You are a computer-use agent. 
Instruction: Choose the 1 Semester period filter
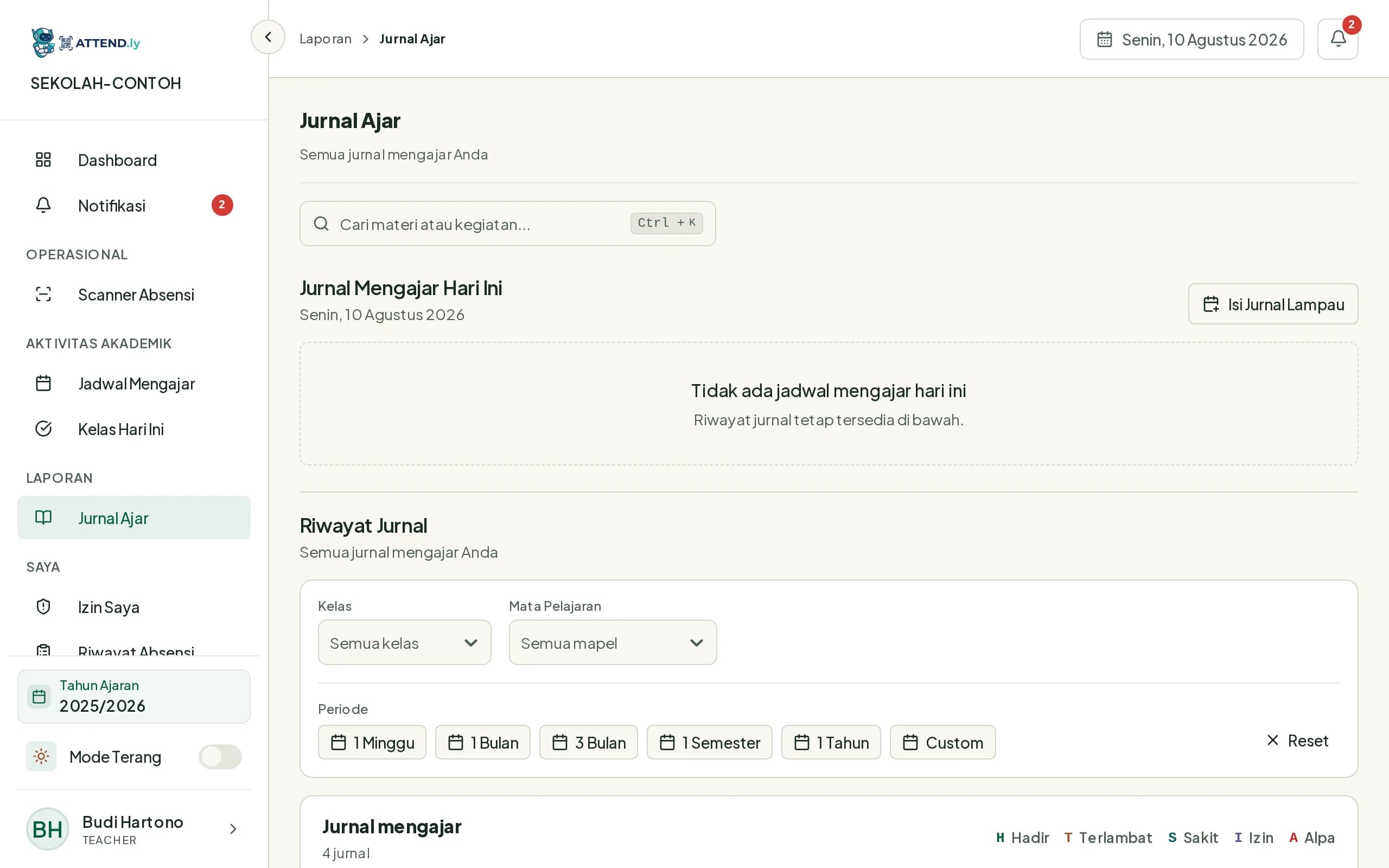(x=709, y=742)
